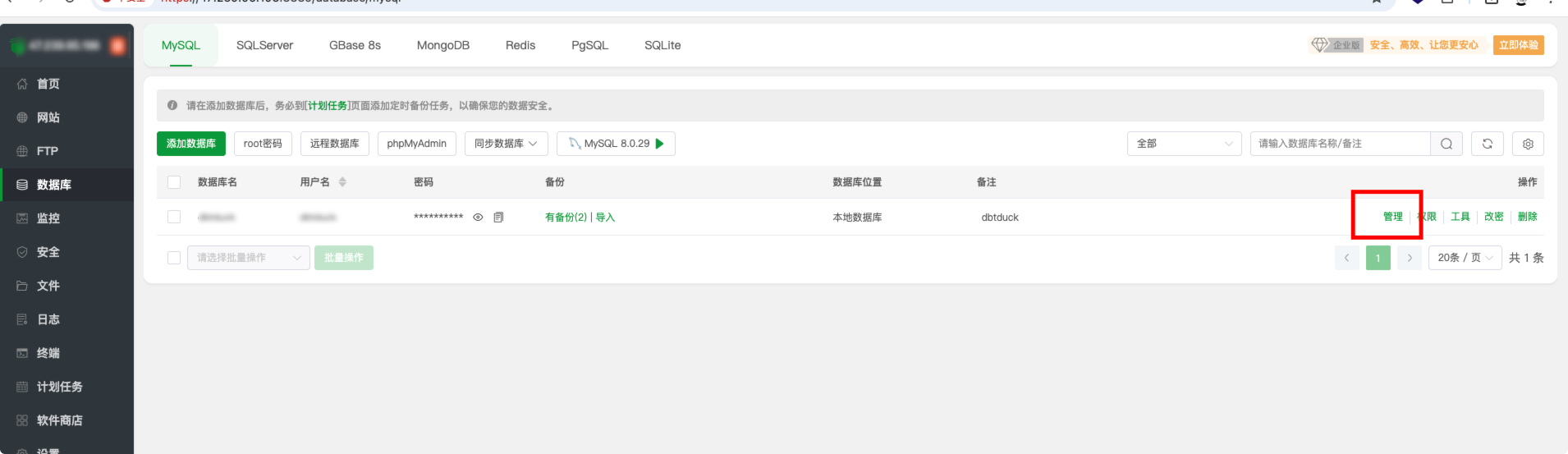Click the 添加数据库 button
Image resolution: width=1568 pixels, height=454 pixels.
191,144
